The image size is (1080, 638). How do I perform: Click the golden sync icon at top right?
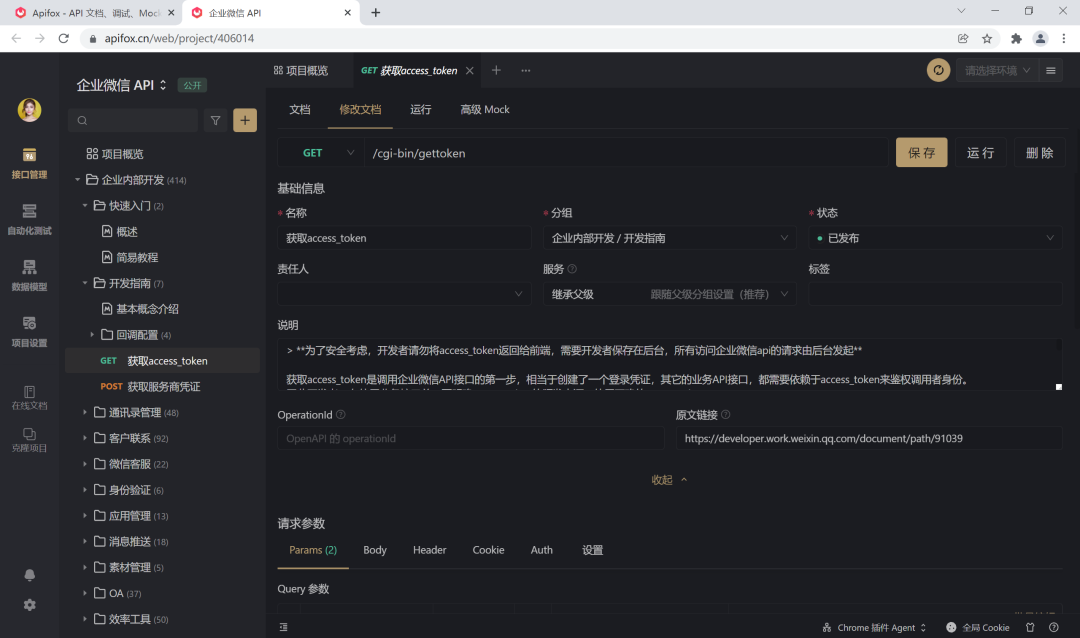coord(938,71)
